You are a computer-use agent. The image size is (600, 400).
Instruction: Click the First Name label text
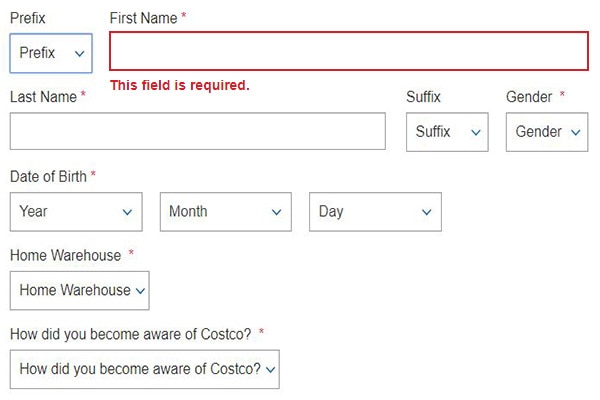pyautogui.click(x=143, y=18)
